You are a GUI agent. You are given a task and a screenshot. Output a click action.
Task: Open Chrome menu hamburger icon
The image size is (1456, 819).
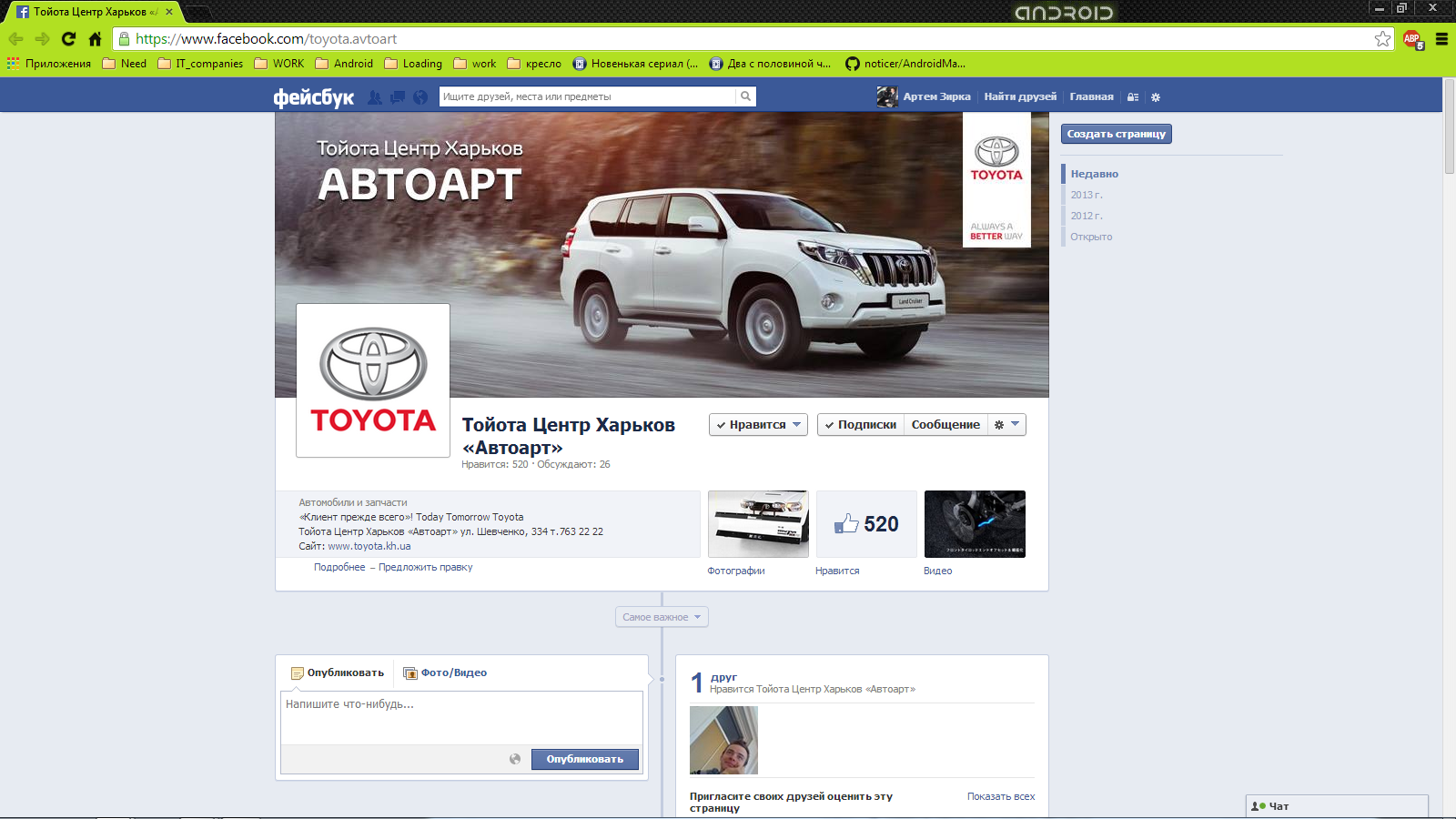(x=1441, y=39)
